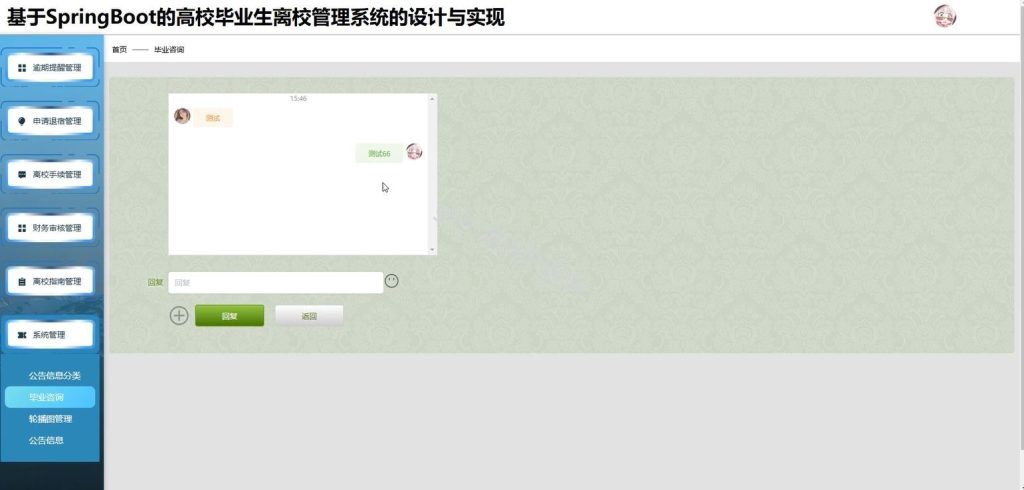Click the 测试 message bubble

click(x=213, y=118)
